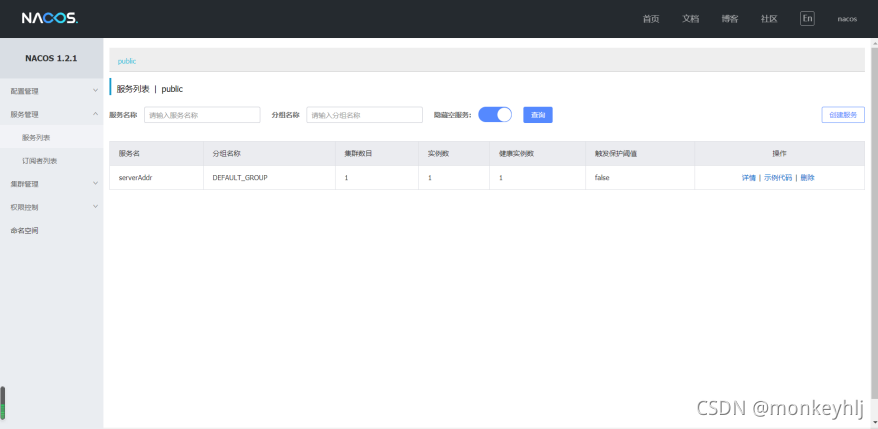Click the 分组名称 column header

tap(269, 153)
